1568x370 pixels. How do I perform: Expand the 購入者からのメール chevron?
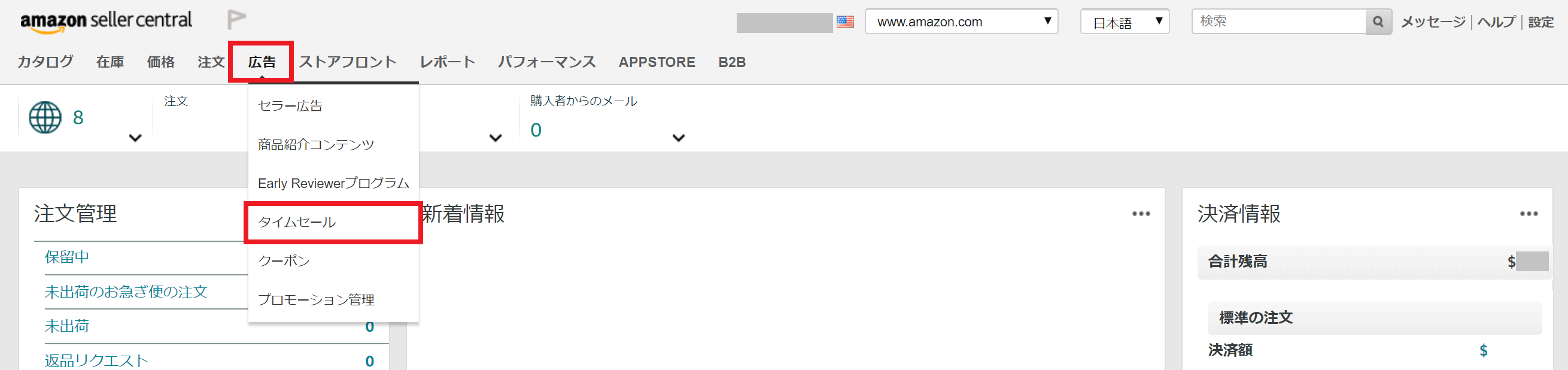tap(678, 138)
